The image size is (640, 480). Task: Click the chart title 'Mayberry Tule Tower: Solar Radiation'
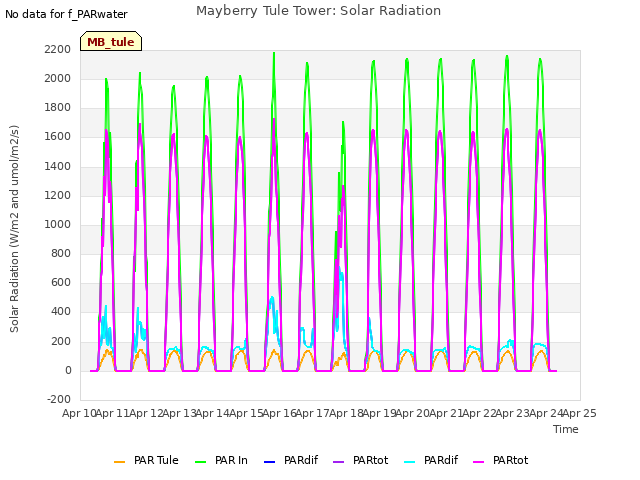click(x=318, y=11)
